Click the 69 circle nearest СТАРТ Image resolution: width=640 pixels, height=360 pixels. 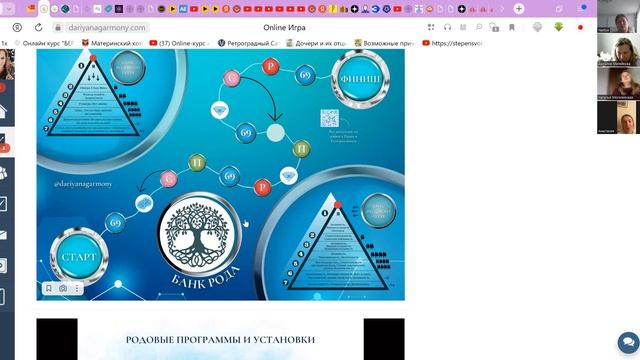tap(115, 223)
